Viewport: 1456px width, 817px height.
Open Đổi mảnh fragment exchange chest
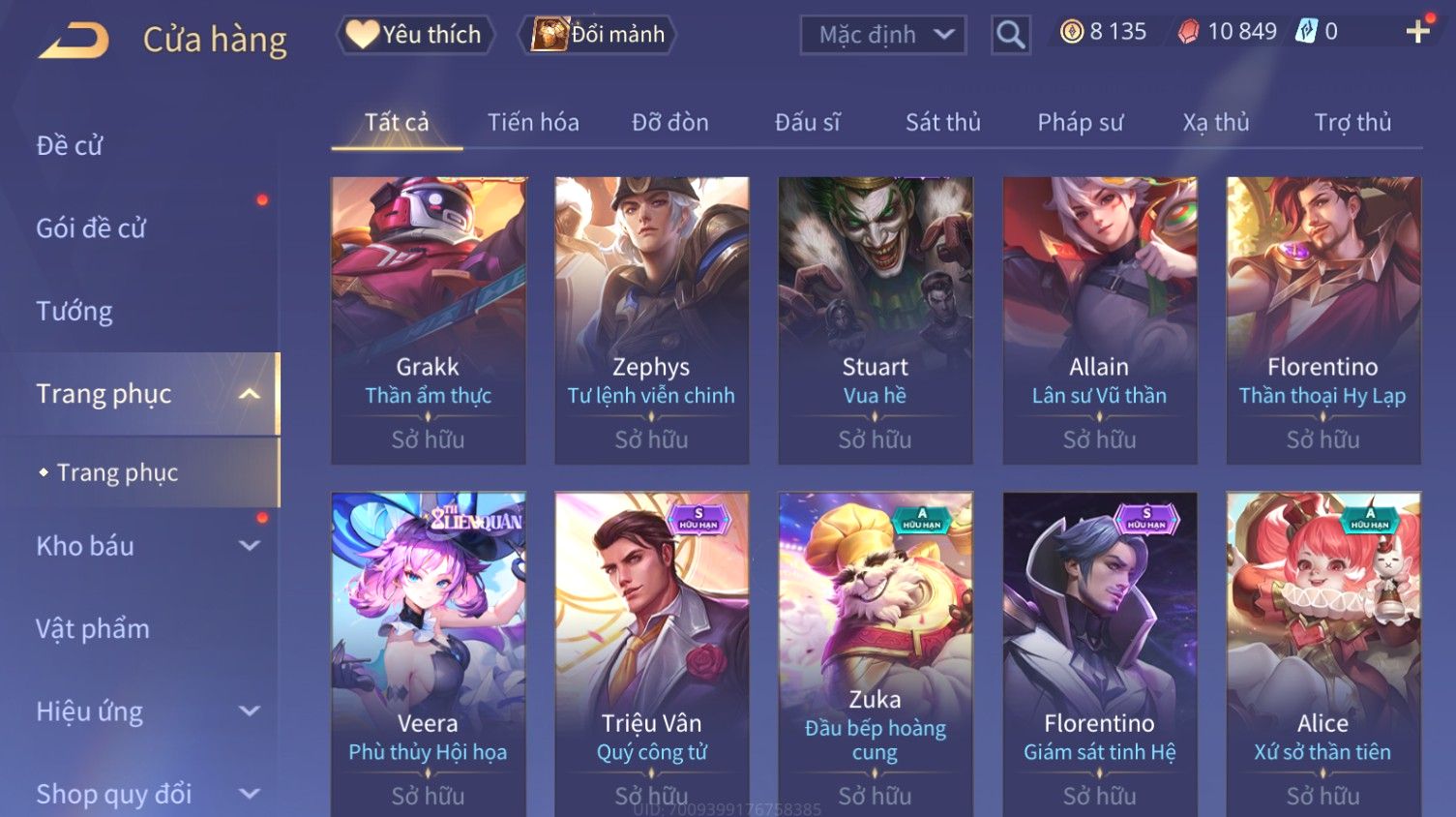(x=597, y=34)
